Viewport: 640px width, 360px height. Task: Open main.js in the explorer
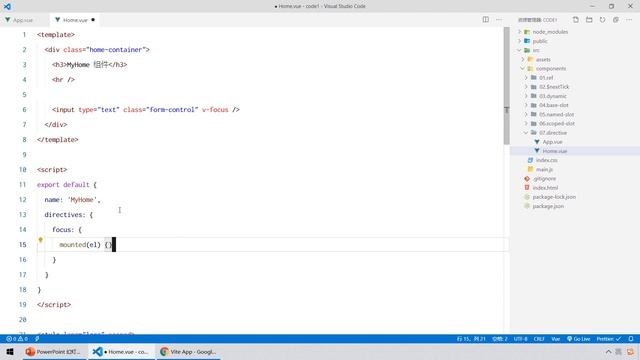click(x=544, y=169)
